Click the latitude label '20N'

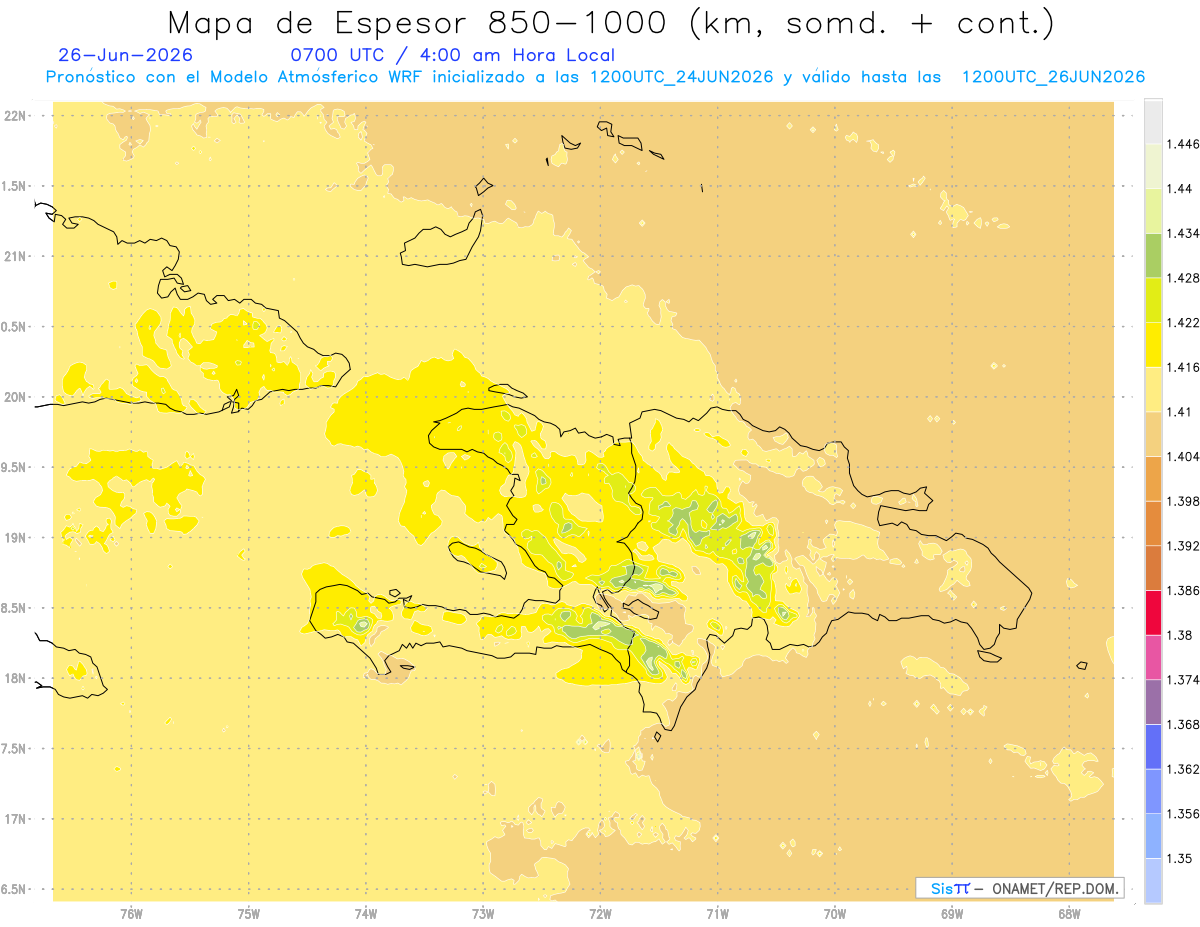[15, 397]
